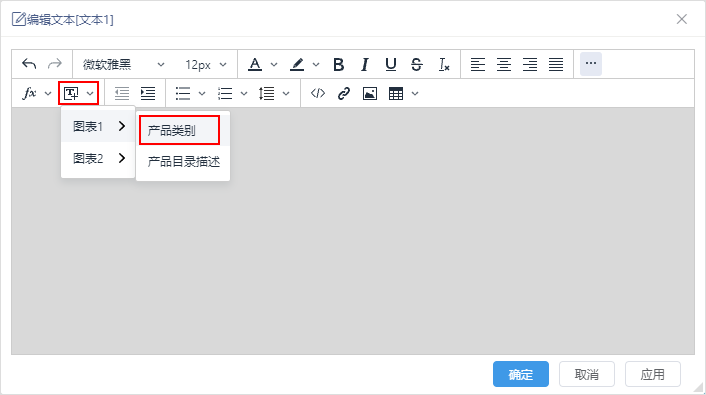Apply strikethrough formatting
706x395 pixels.
[417, 64]
